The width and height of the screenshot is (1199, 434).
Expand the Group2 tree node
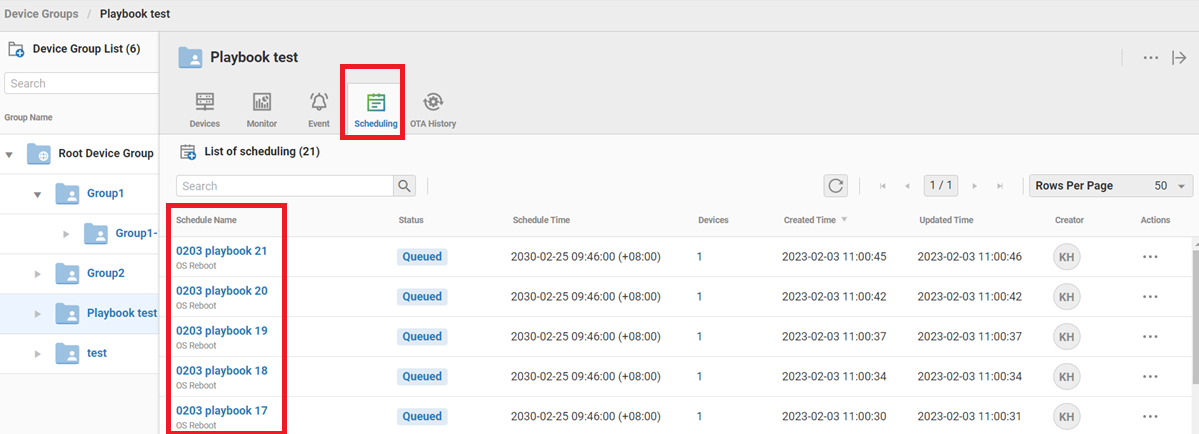(x=38, y=274)
